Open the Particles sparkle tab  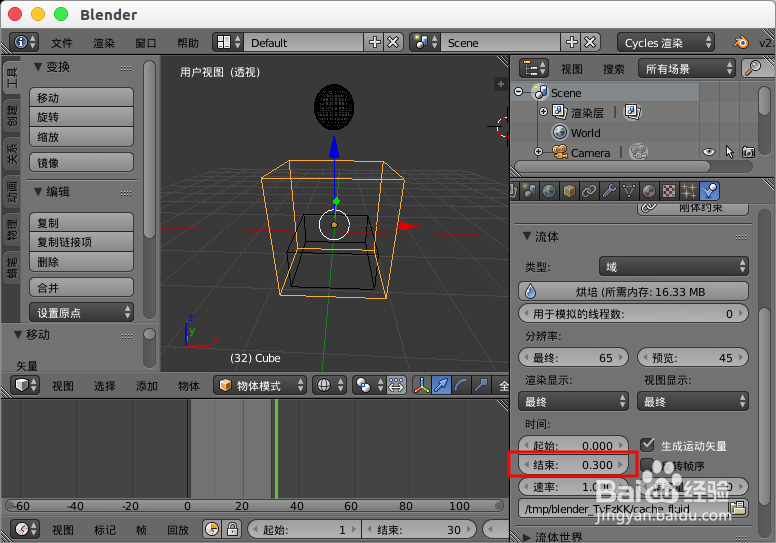point(689,191)
